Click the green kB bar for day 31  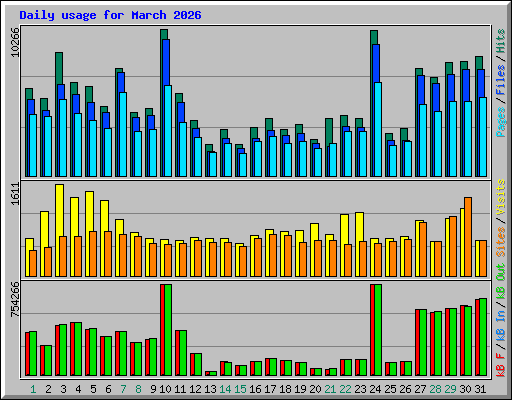(483, 337)
